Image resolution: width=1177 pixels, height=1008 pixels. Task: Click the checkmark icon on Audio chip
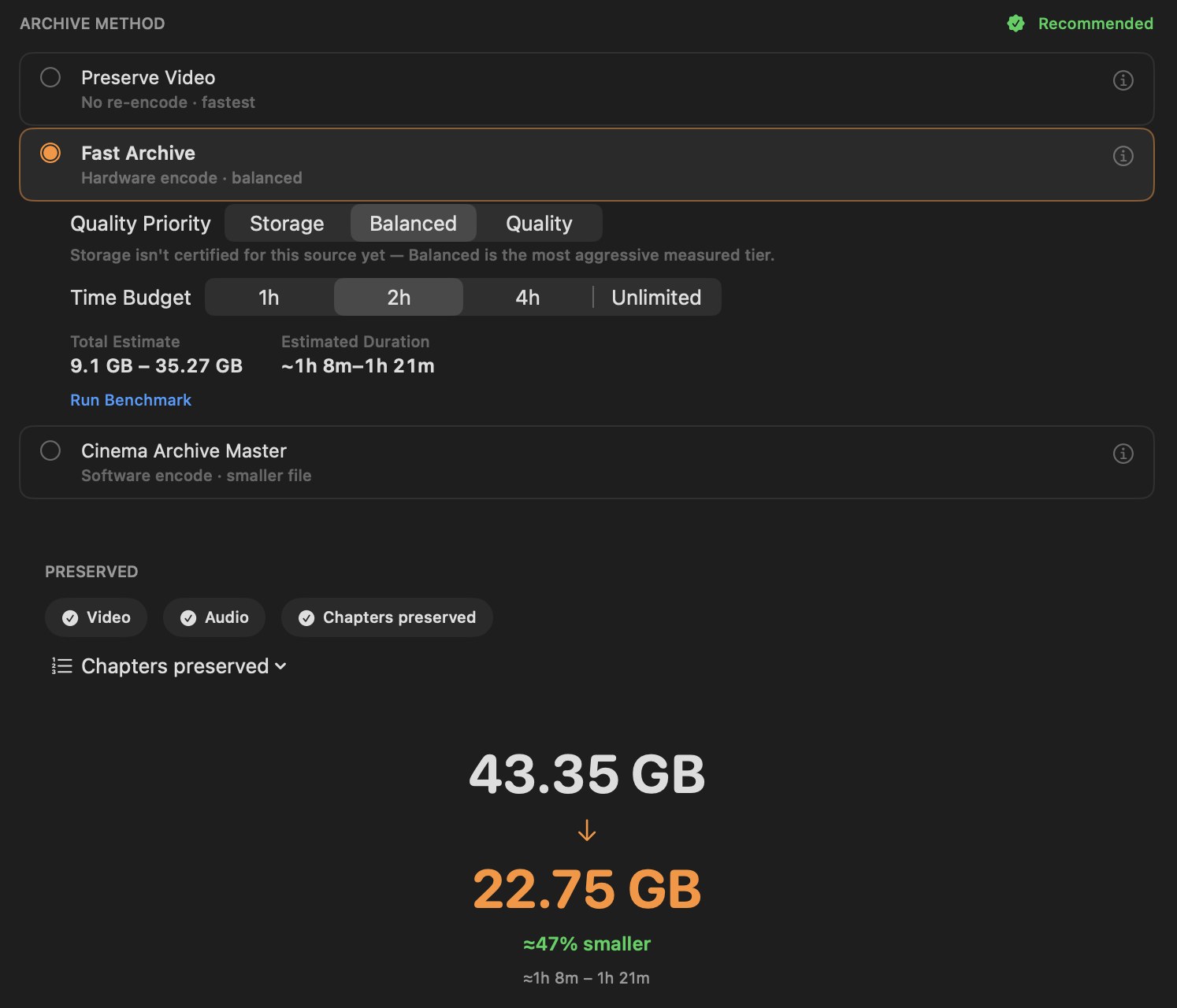[x=188, y=618]
